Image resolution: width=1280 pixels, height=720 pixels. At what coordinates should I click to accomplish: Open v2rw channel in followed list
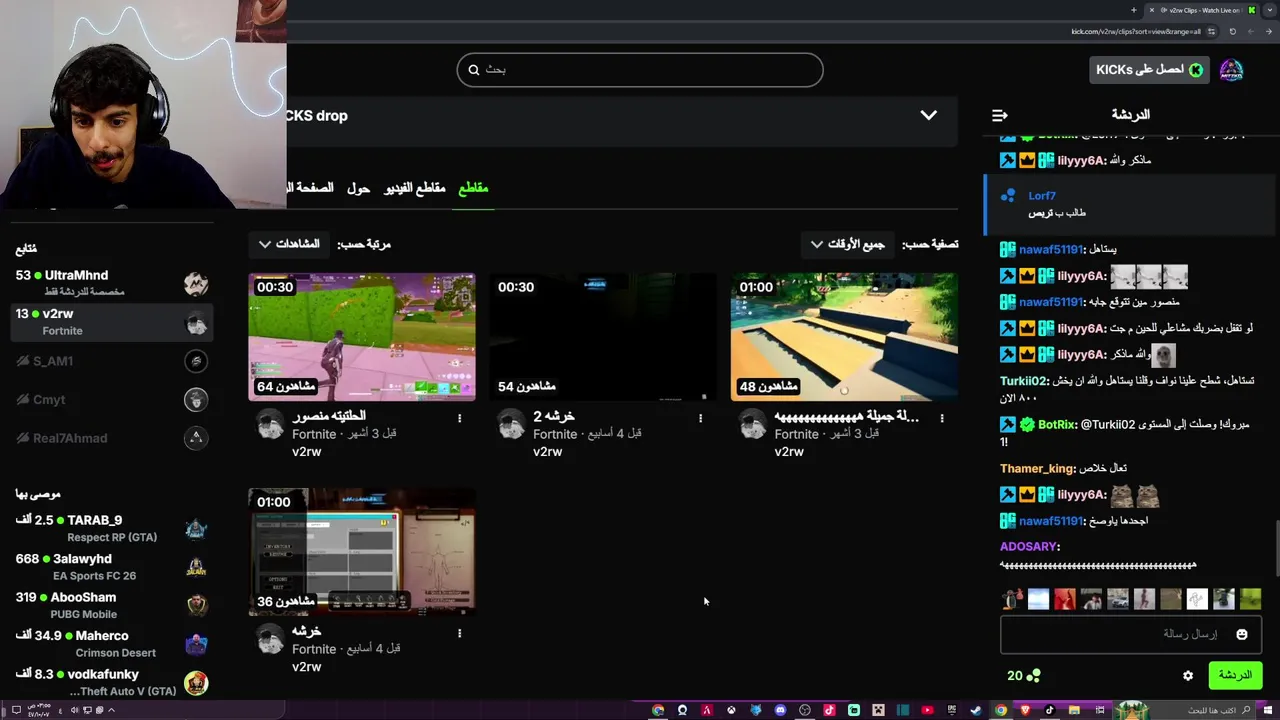pyautogui.click(x=111, y=321)
